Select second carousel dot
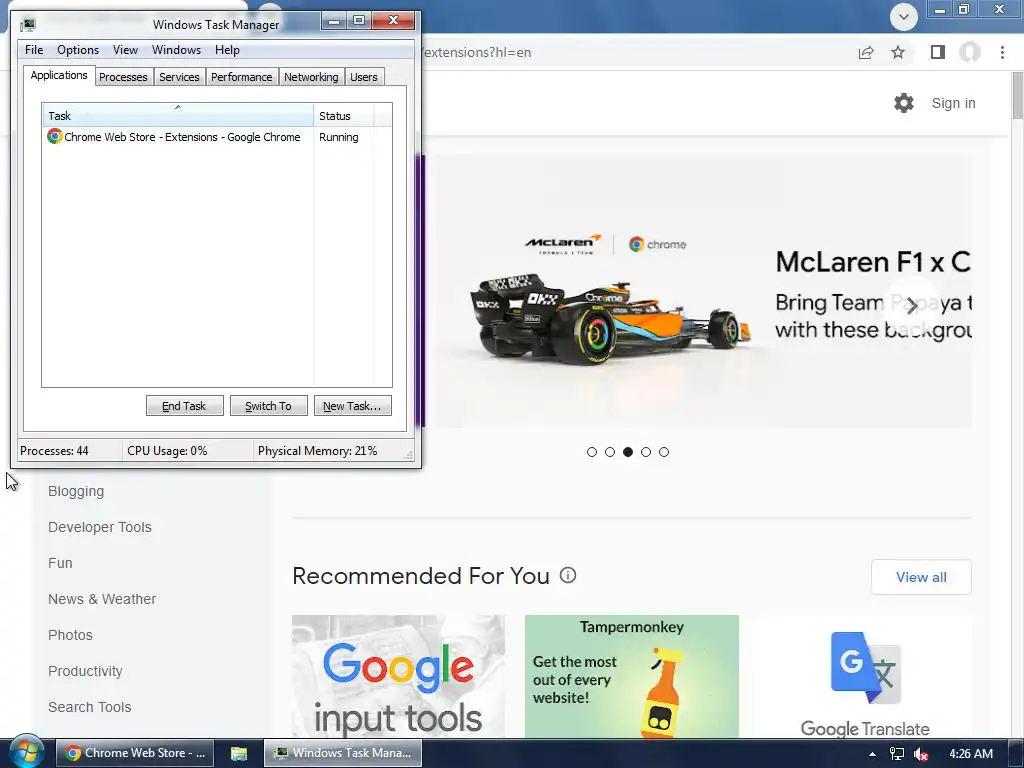The width and height of the screenshot is (1024, 768). (610, 452)
